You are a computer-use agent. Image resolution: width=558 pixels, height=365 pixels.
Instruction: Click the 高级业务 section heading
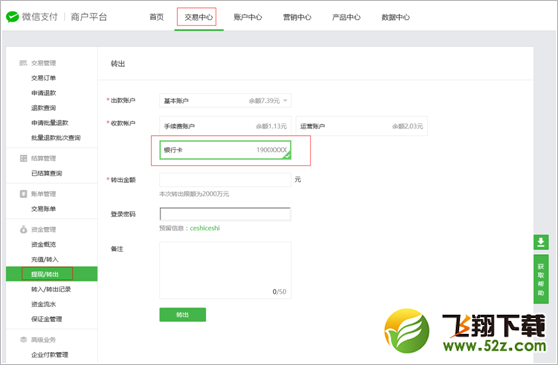(43, 340)
